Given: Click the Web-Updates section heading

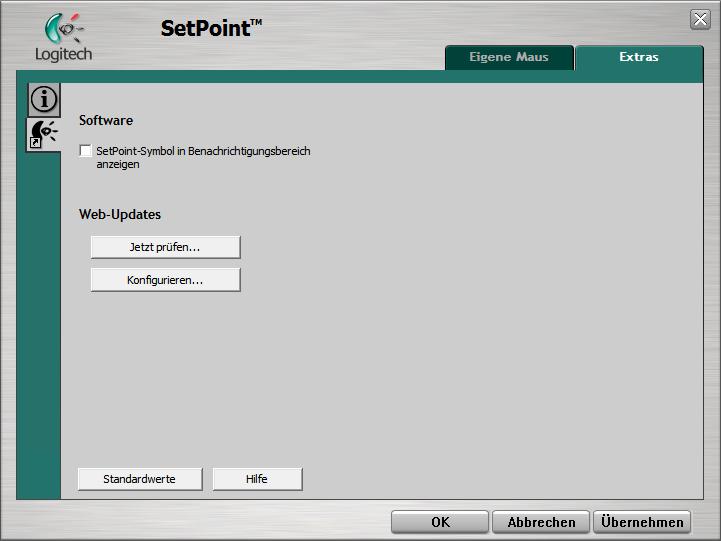Looking at the screenshot, I should pos(120,215).
